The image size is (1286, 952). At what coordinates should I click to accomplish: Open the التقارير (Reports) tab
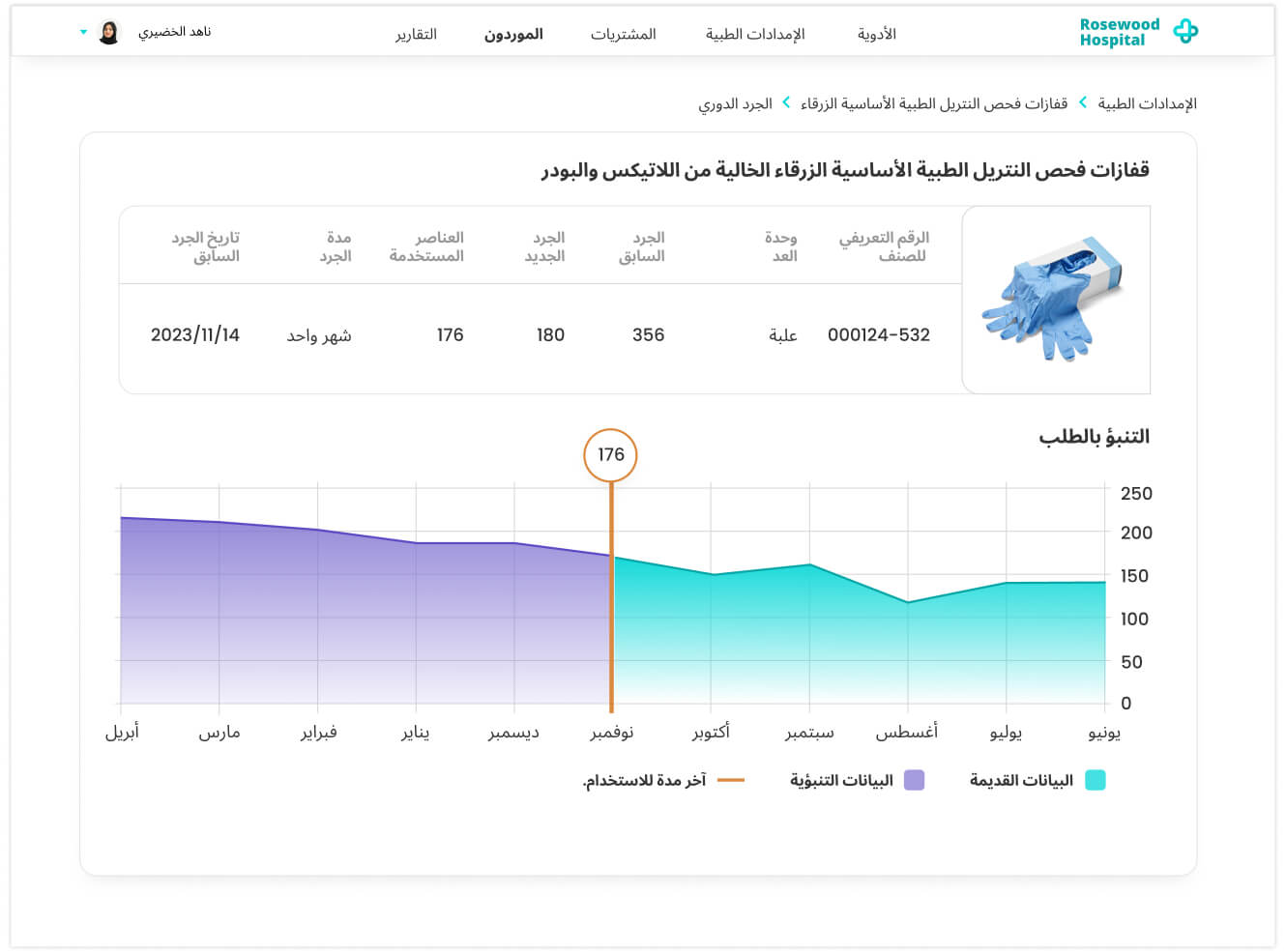pos(416,34)
